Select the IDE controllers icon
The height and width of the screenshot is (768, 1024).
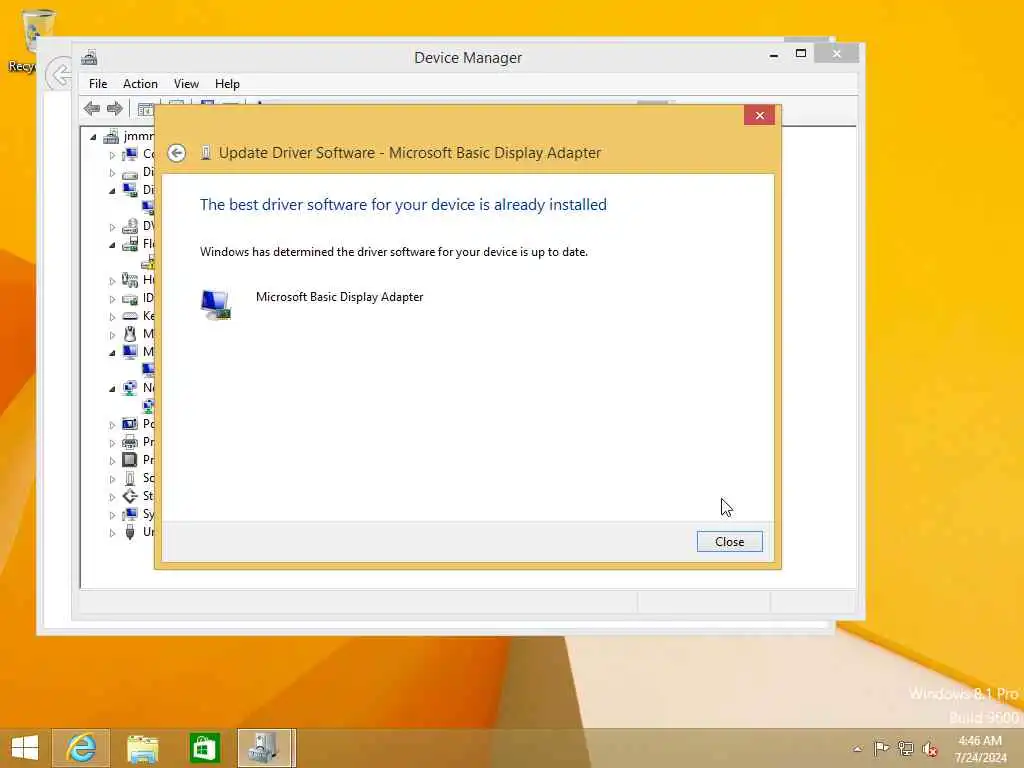pos(130,298)
